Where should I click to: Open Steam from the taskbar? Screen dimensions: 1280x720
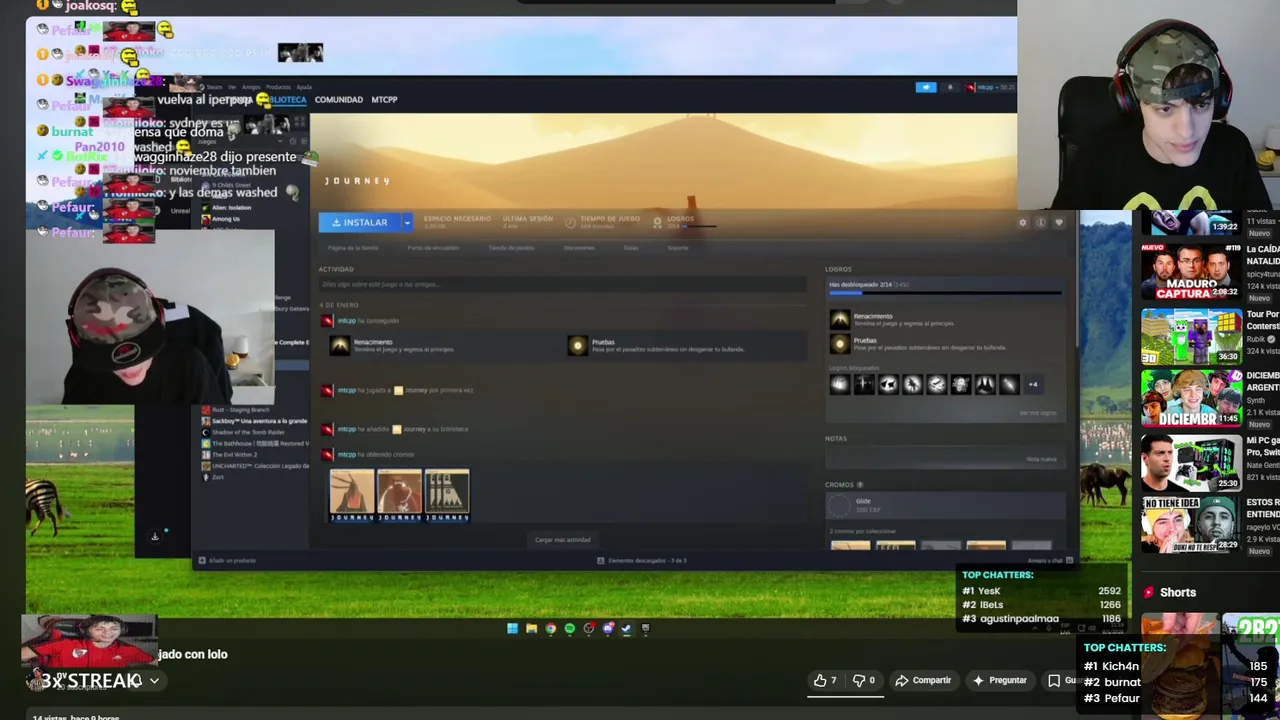[x=626, y=628]
